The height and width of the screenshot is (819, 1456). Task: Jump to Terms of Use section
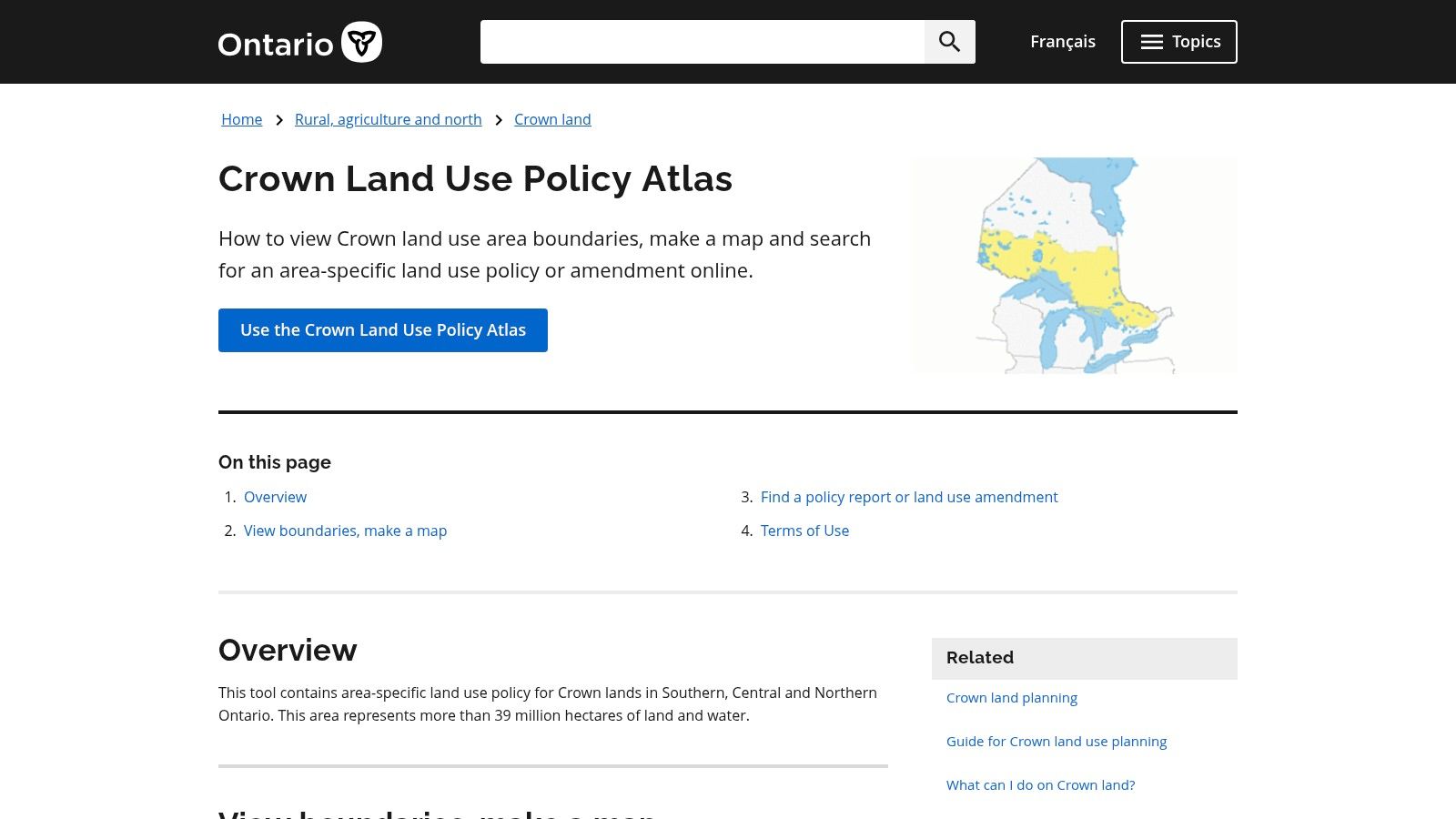804,531
